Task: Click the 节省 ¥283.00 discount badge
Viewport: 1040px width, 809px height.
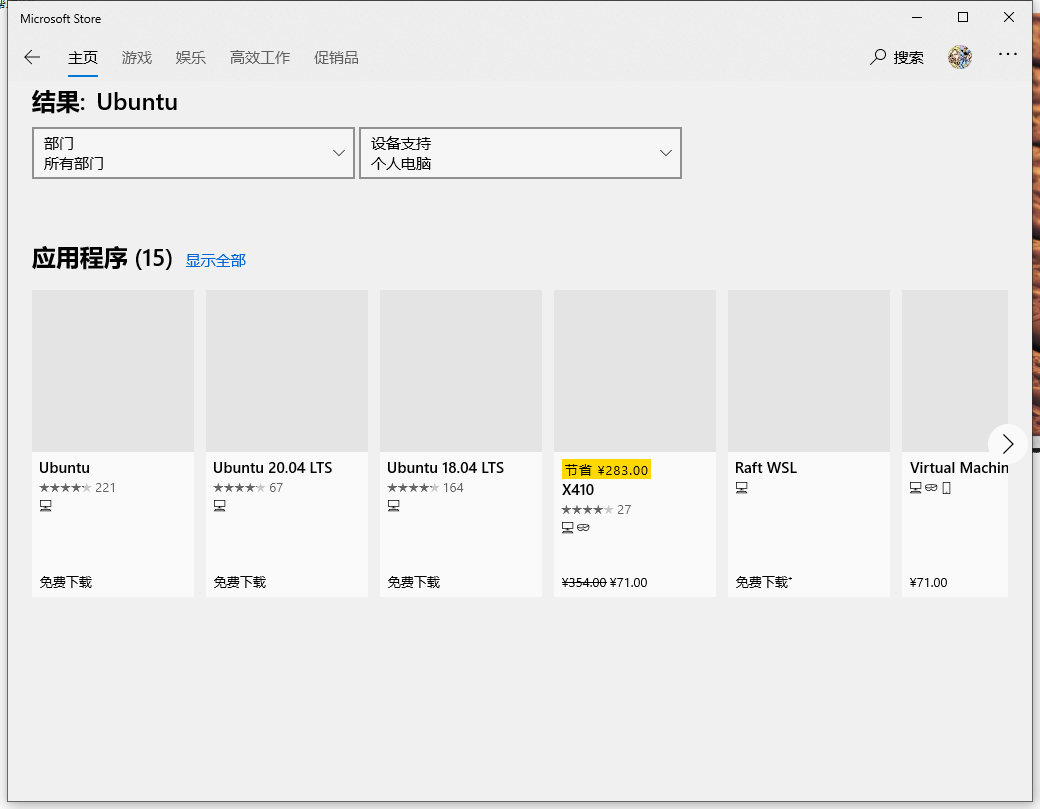Action: pos(606,469)
